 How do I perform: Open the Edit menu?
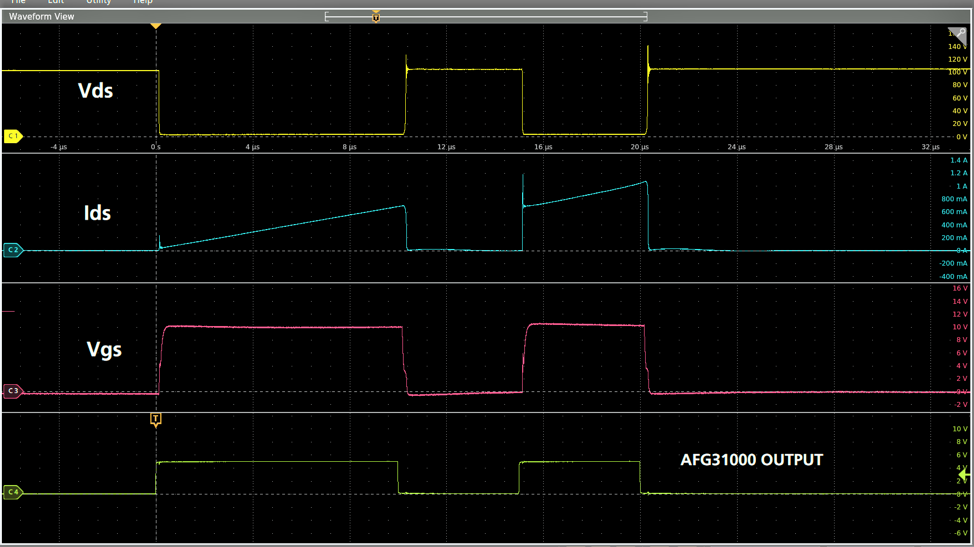click(x=56, y=2)
